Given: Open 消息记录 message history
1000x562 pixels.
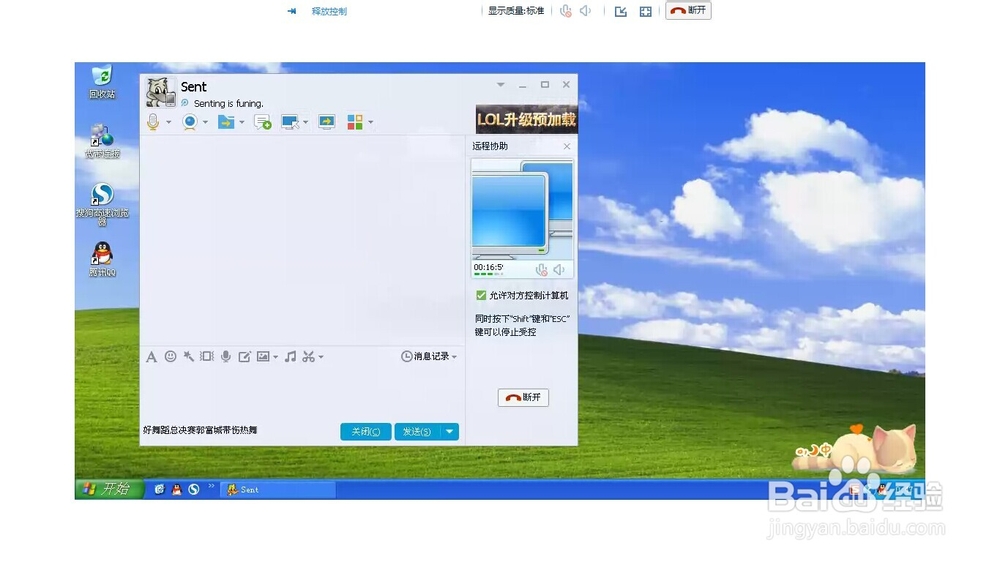Looking at the screenshot, I should point(429,357).
